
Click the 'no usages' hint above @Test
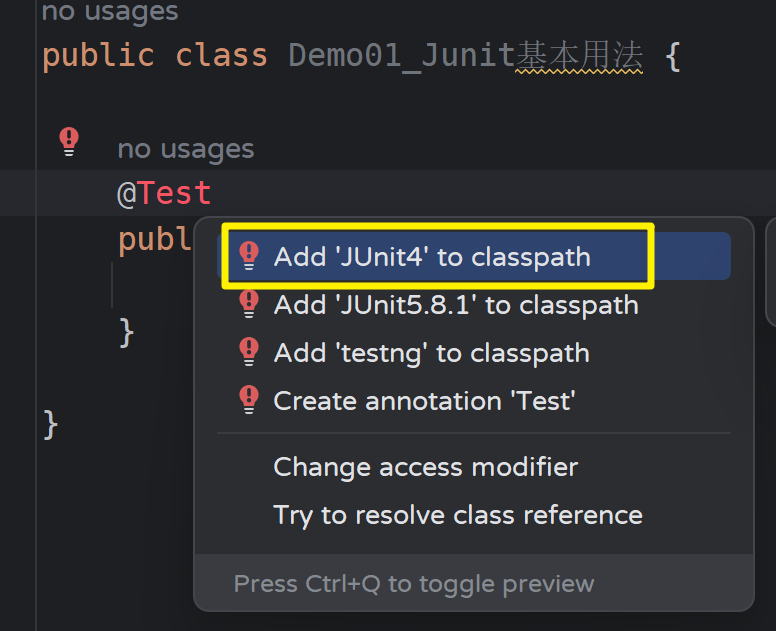click(x=185, y=149)
